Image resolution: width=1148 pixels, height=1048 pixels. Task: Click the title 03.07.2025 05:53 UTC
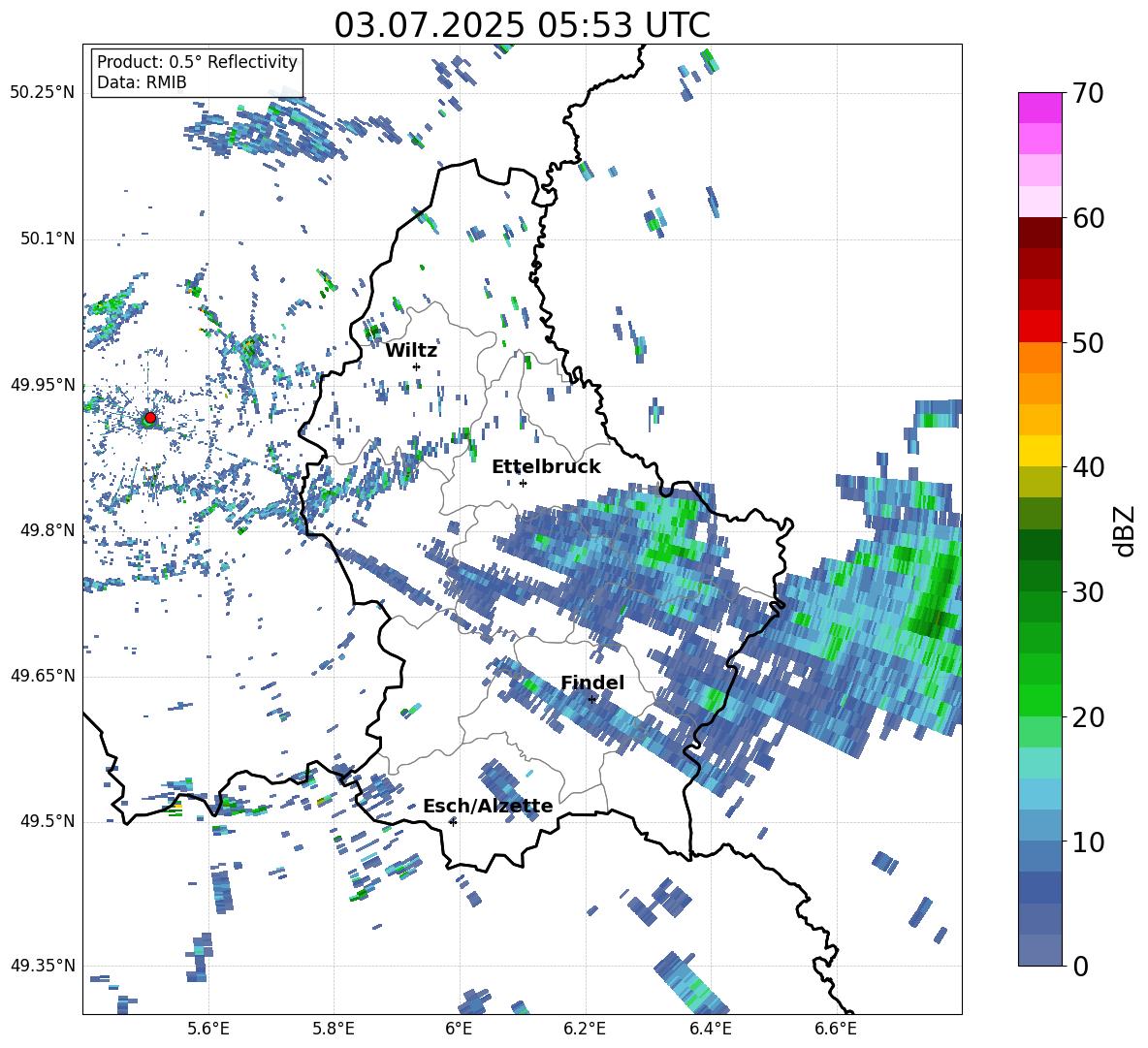[x=522, y=25]
